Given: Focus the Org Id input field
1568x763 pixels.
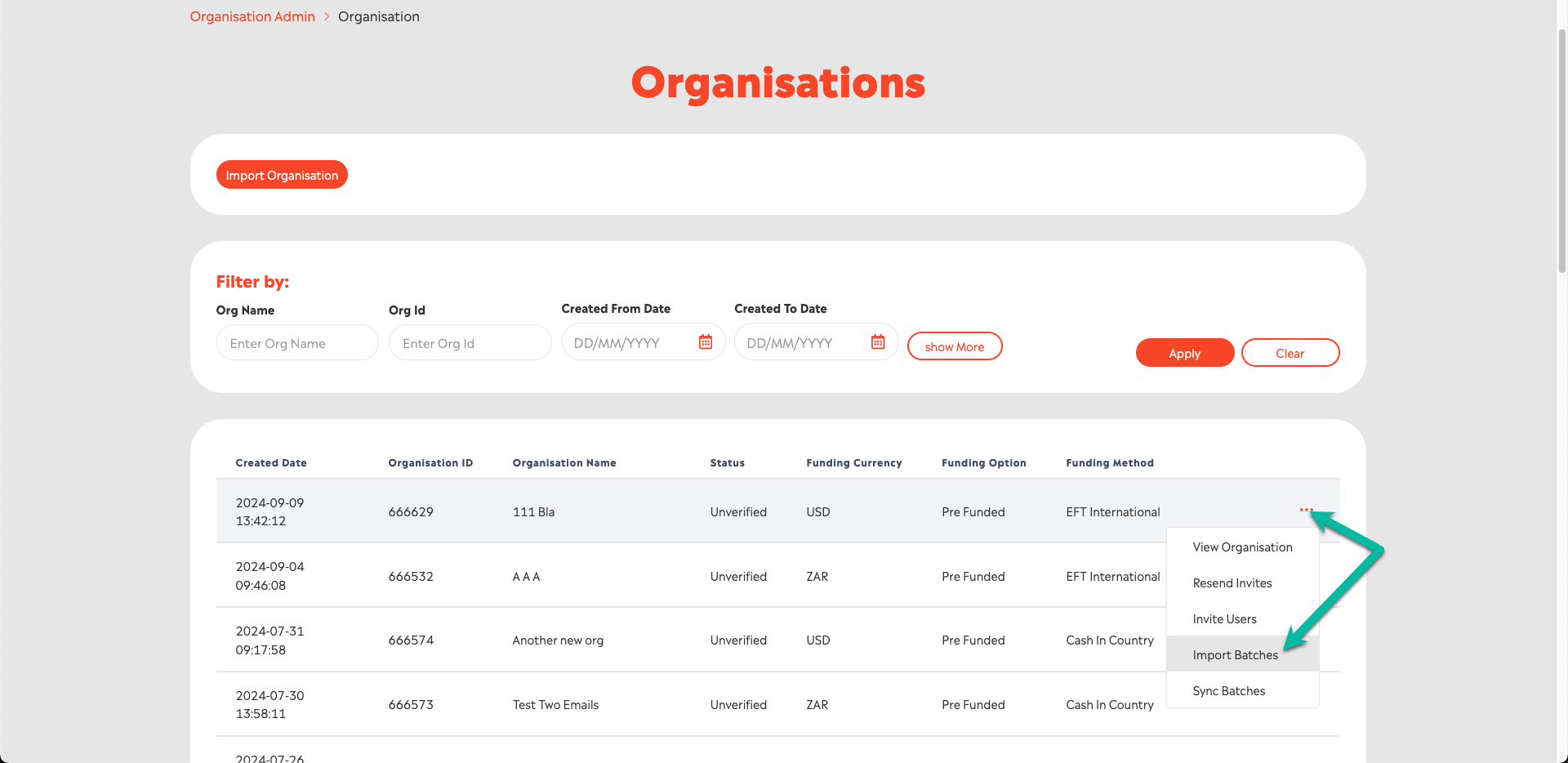Looking at the screenshot, I should [x=470, y=343].
